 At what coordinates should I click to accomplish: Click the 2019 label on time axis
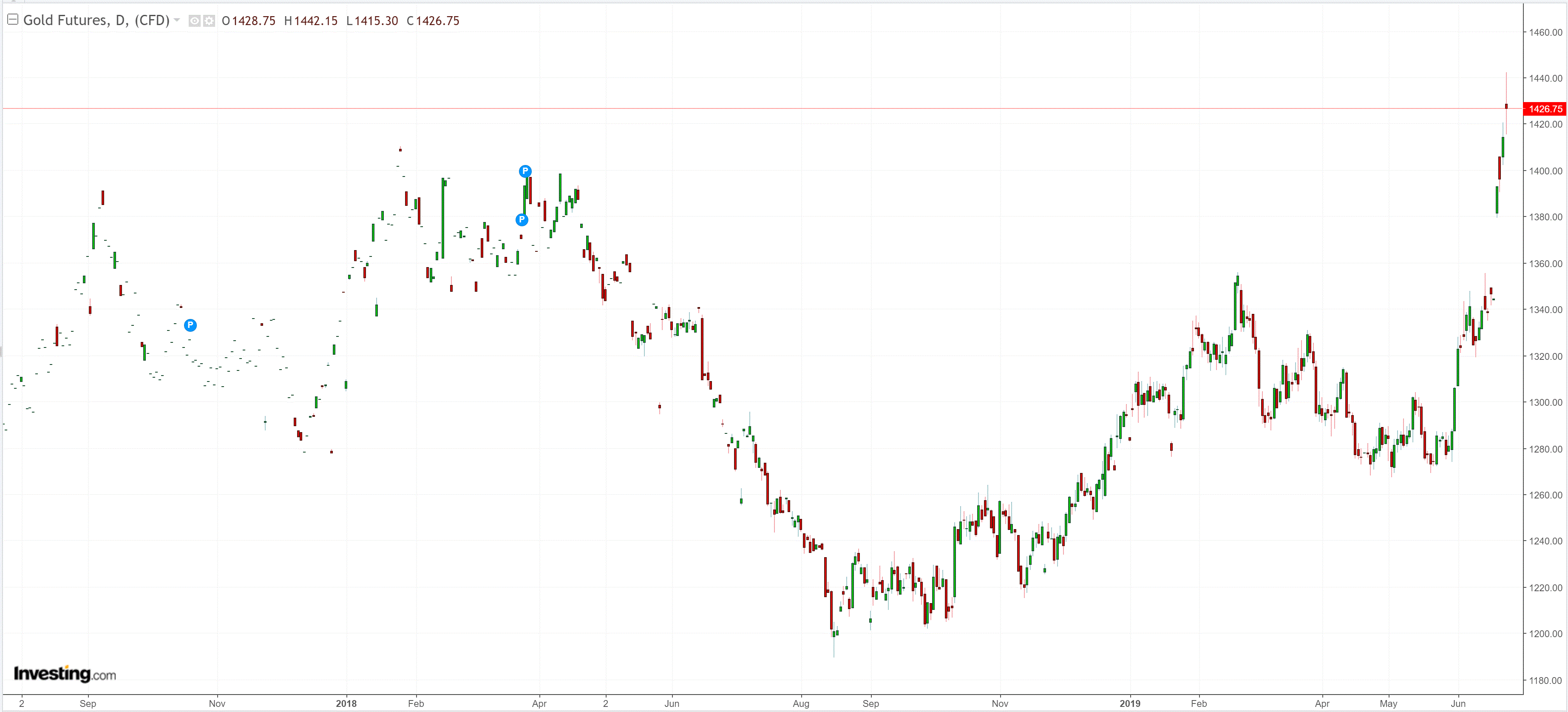tap(1130, 703)
